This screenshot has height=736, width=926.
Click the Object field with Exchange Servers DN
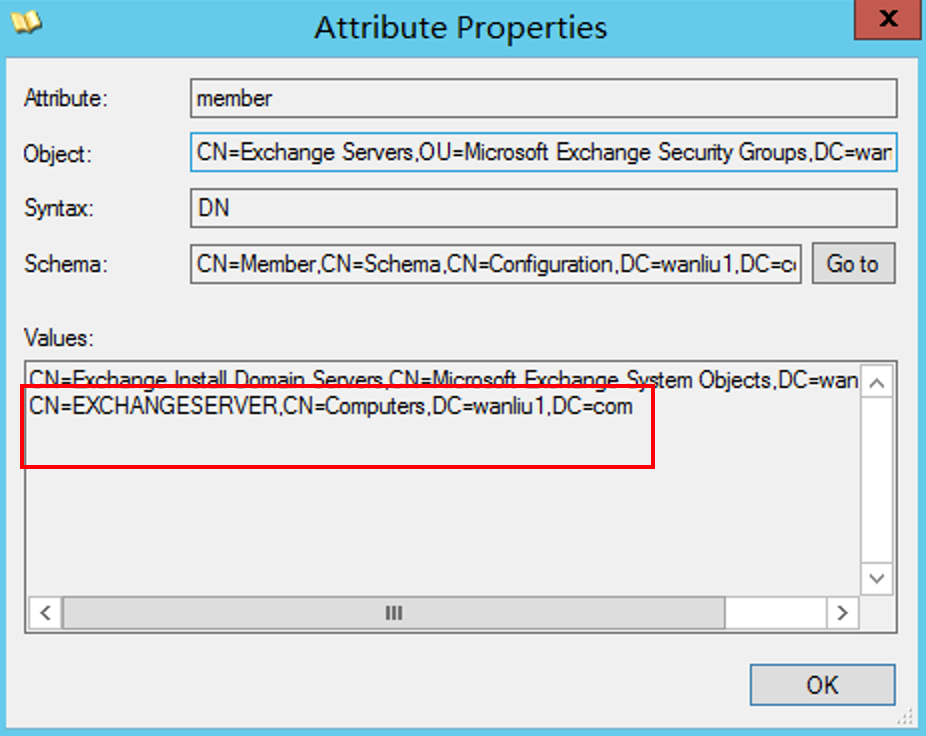click(x=543, y=152)
